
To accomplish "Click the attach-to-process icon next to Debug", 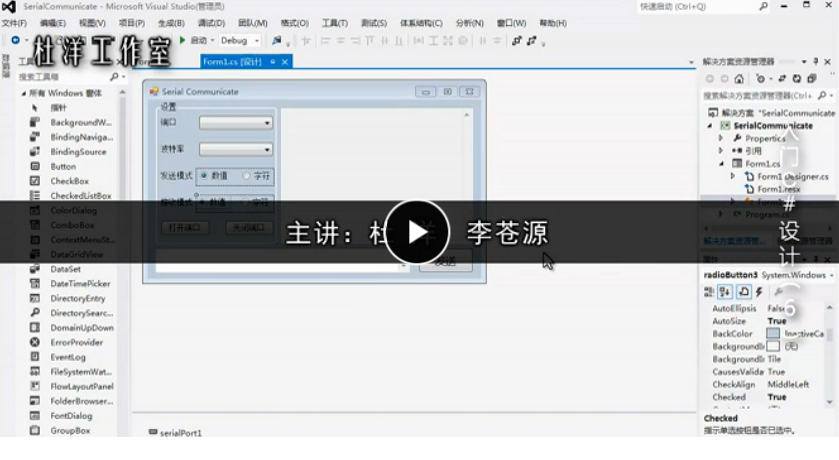I will 277,41.
